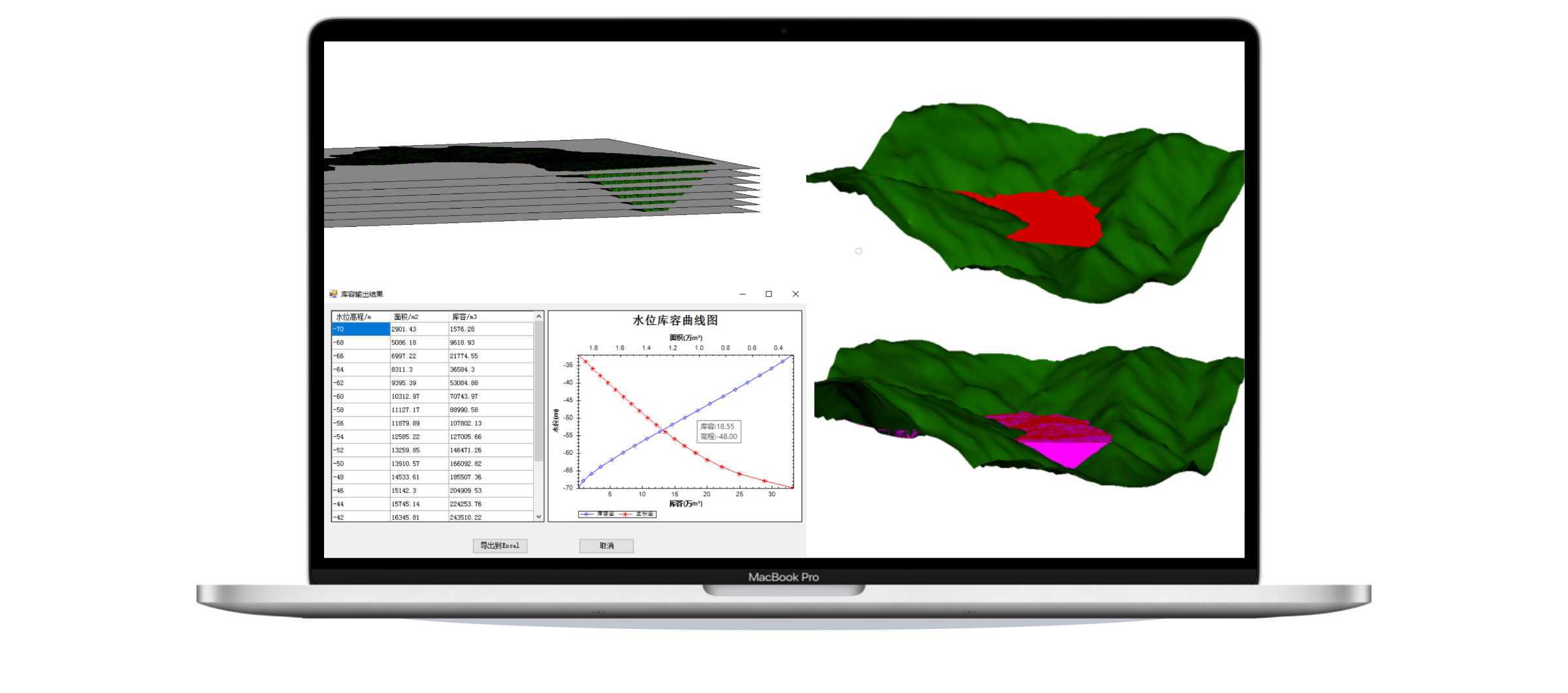Viewport: 1568px width, 693px height.
Task: Click the table scrollbar up arrow
Action: point(539,316)
